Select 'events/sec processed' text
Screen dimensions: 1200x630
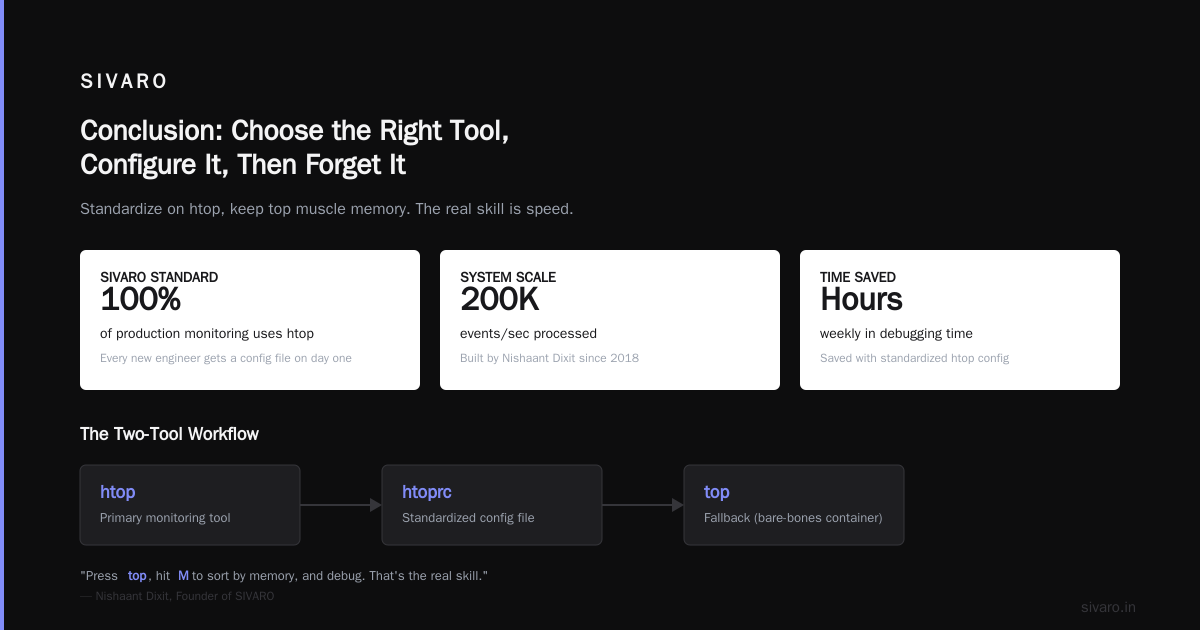click(528, 334)
